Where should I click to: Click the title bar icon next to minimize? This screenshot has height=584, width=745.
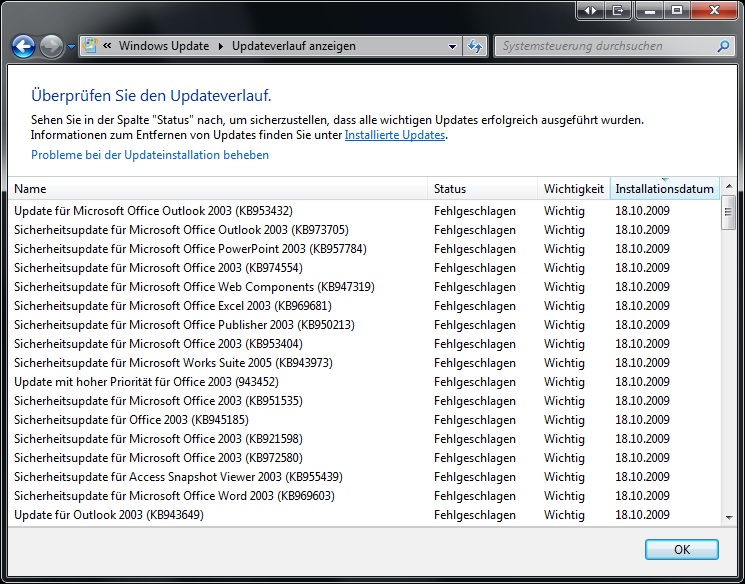[x=617, y=10]
